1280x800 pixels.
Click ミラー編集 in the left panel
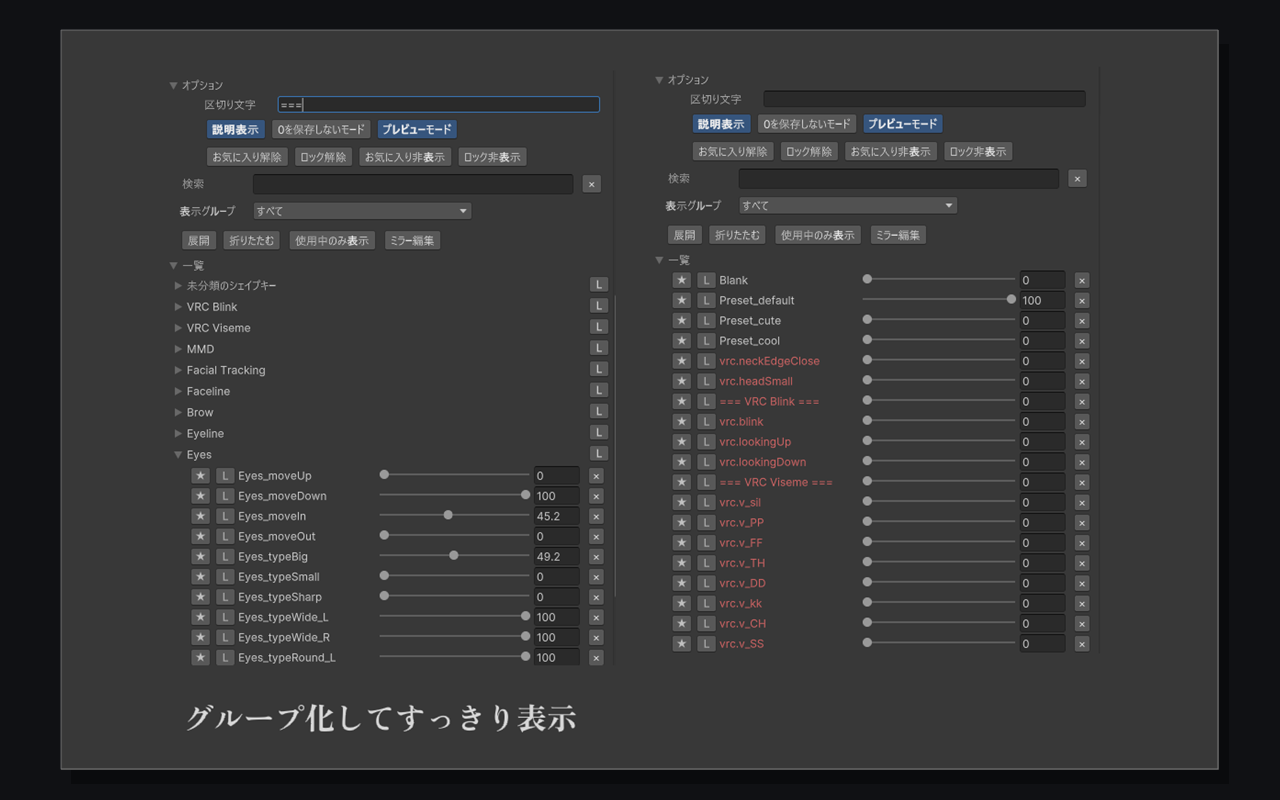(412, 240)
